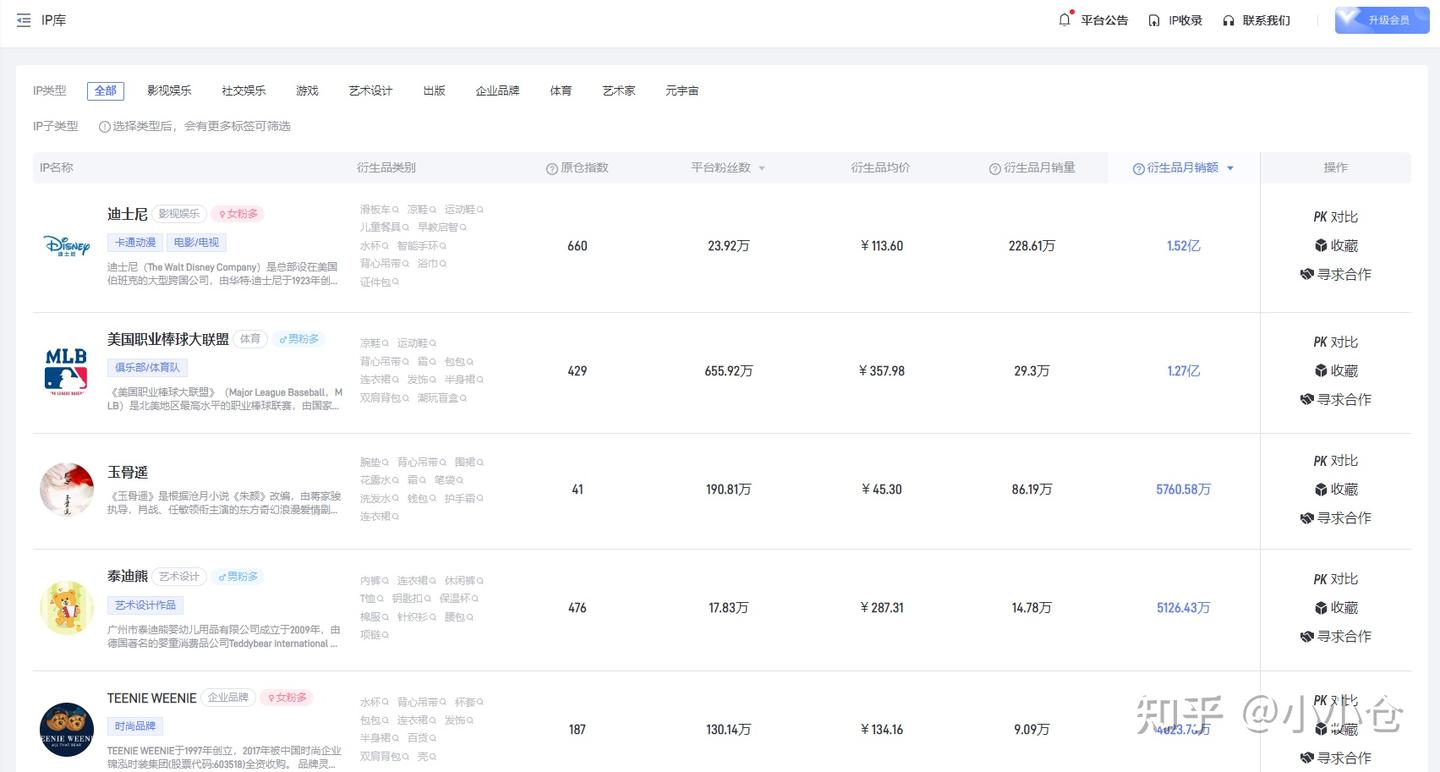The width and height of the screenshot is (1440, 772).
Task: Filter by 社交娱乐 IP type
Action: 244,91
